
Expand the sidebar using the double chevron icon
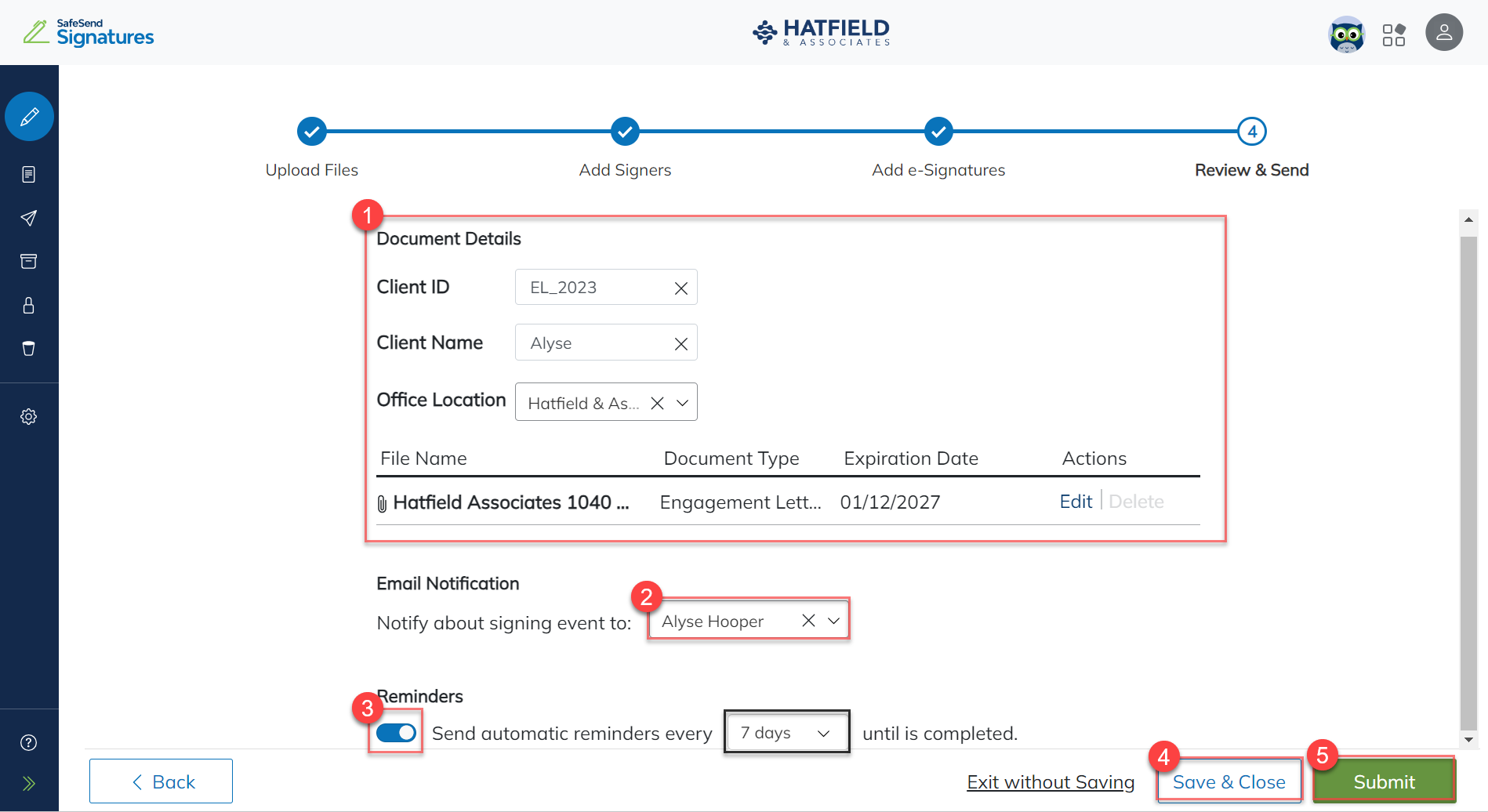[x=29, y=783]
